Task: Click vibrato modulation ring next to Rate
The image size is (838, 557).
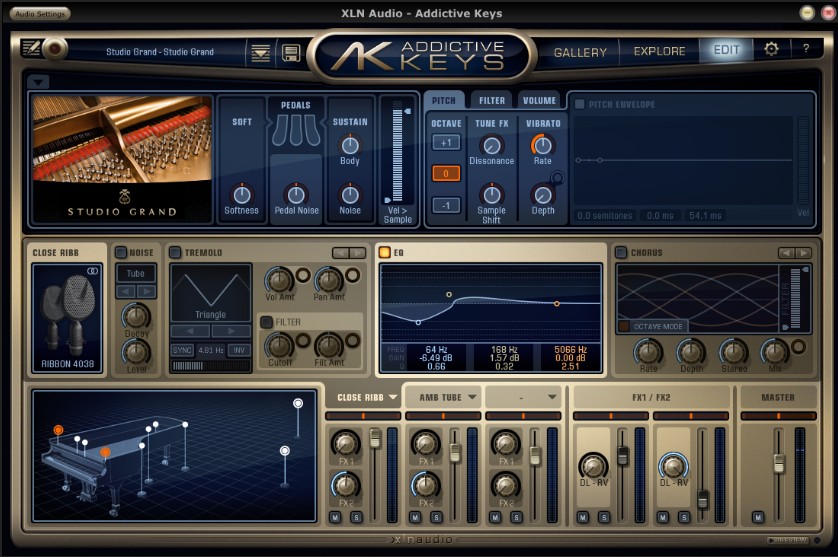Action: [557, 177]
